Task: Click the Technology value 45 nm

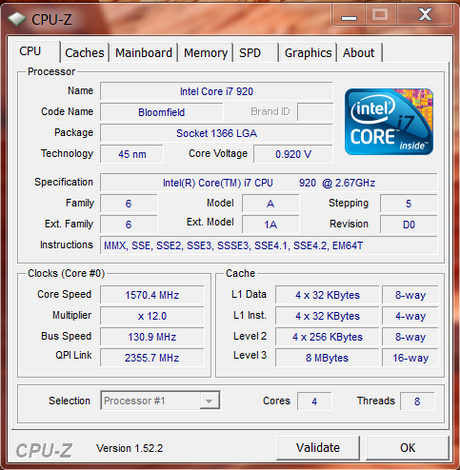Action: (132, 154)
